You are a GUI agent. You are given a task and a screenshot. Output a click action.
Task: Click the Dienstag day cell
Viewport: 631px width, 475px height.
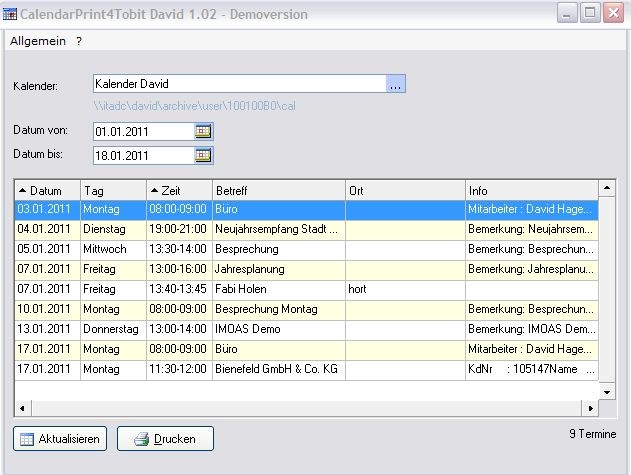(113, 229)
